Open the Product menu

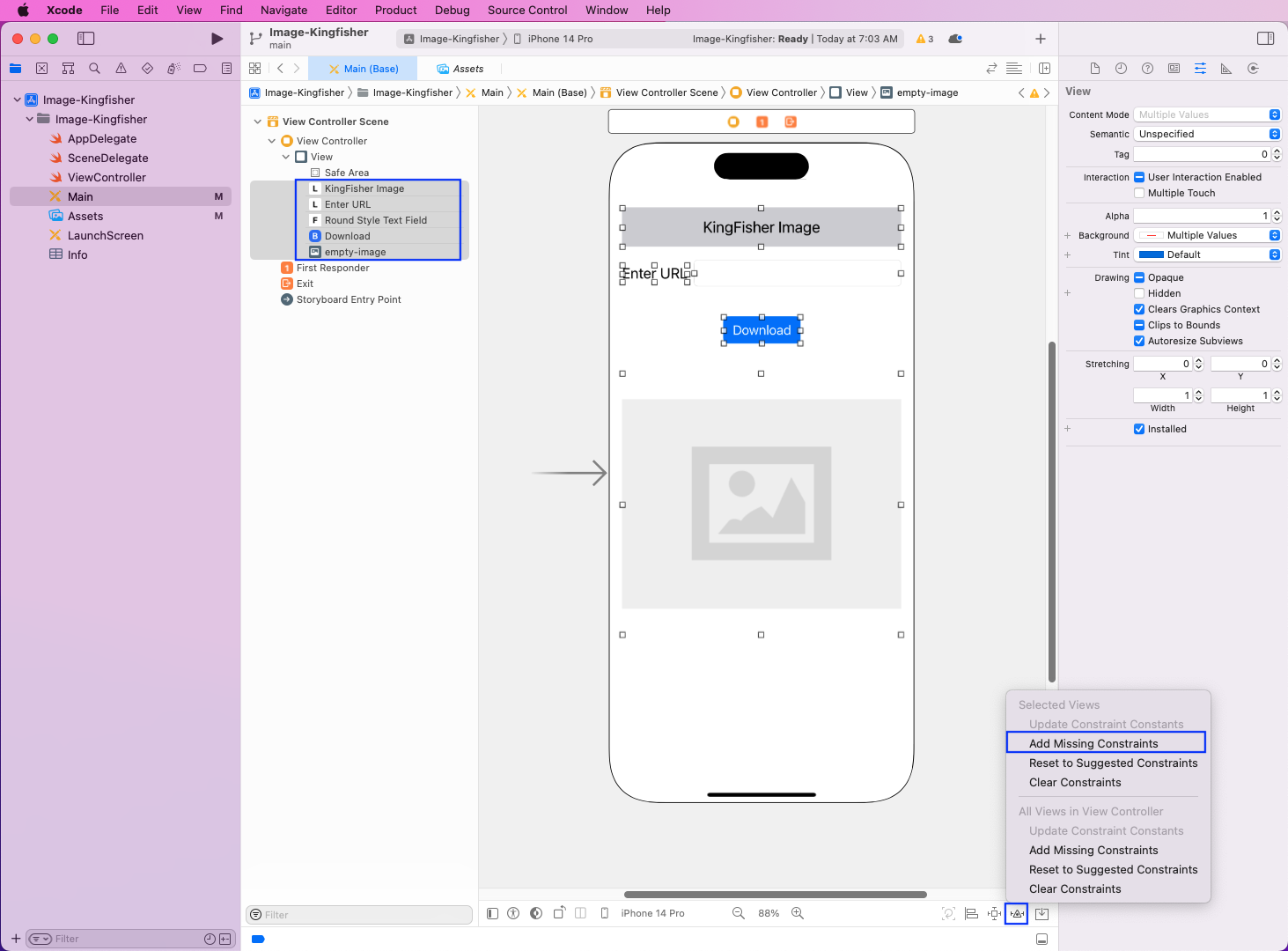coord(395,10)
